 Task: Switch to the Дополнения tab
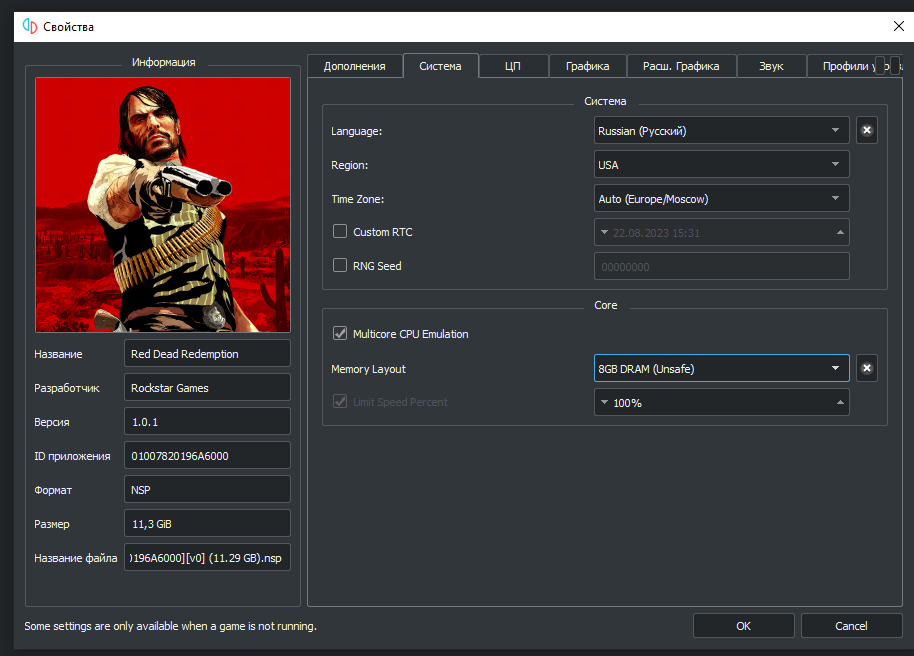click(354, 66)
